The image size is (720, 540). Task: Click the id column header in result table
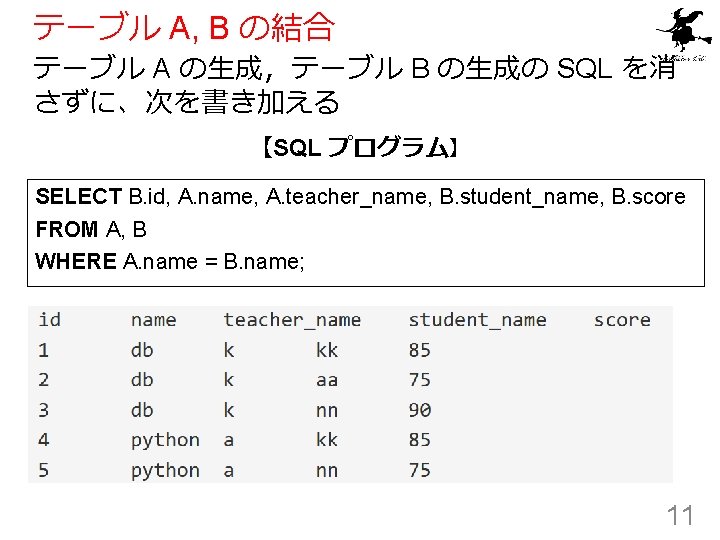point(50,319)
